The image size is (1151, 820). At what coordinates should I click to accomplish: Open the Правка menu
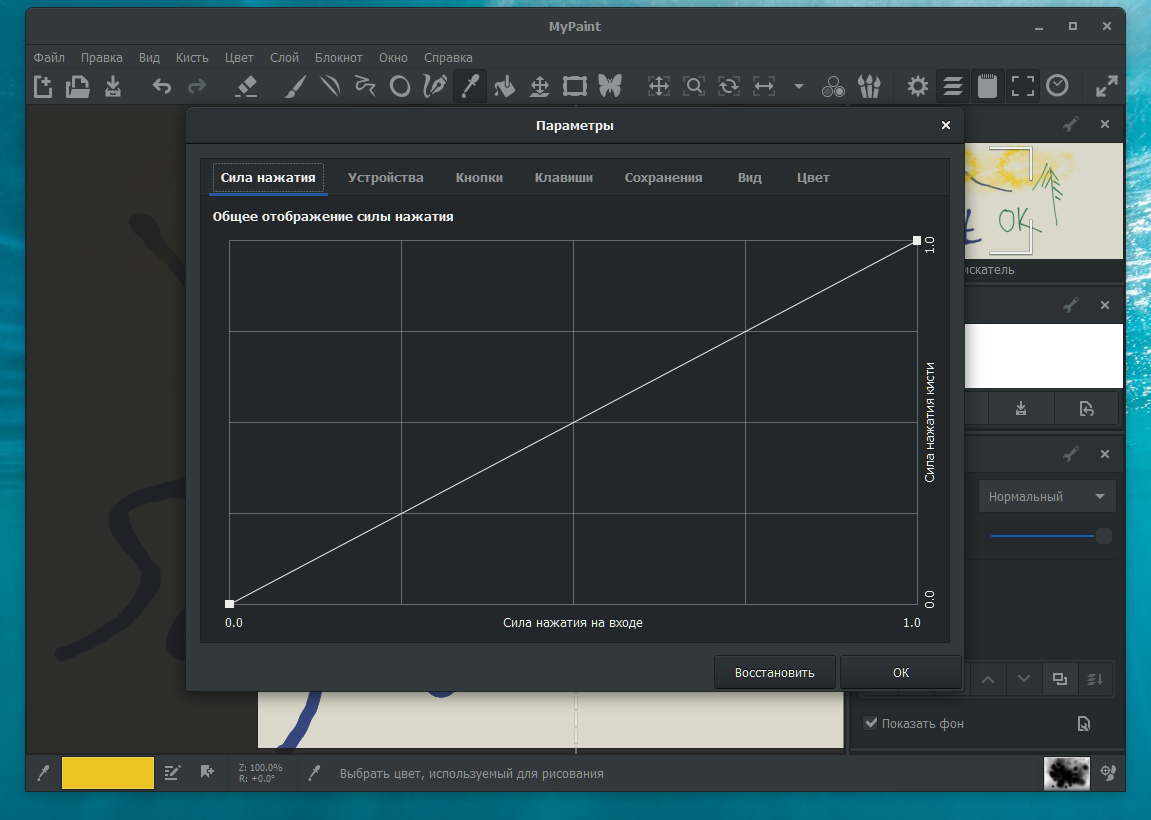point(101,57)
